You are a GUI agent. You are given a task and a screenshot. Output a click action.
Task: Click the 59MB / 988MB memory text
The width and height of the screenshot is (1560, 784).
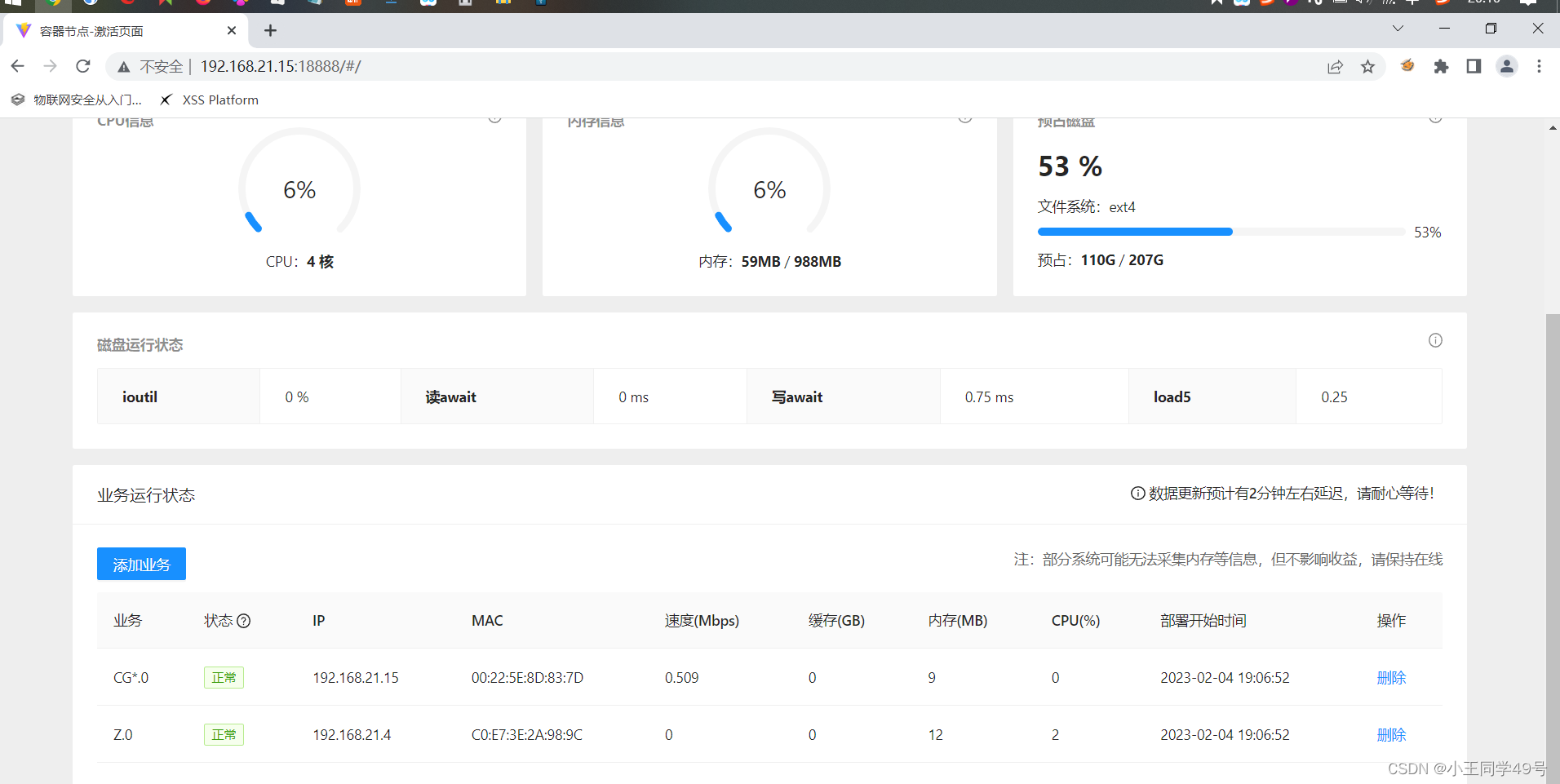pyautogui.click(x=791, y=261)
